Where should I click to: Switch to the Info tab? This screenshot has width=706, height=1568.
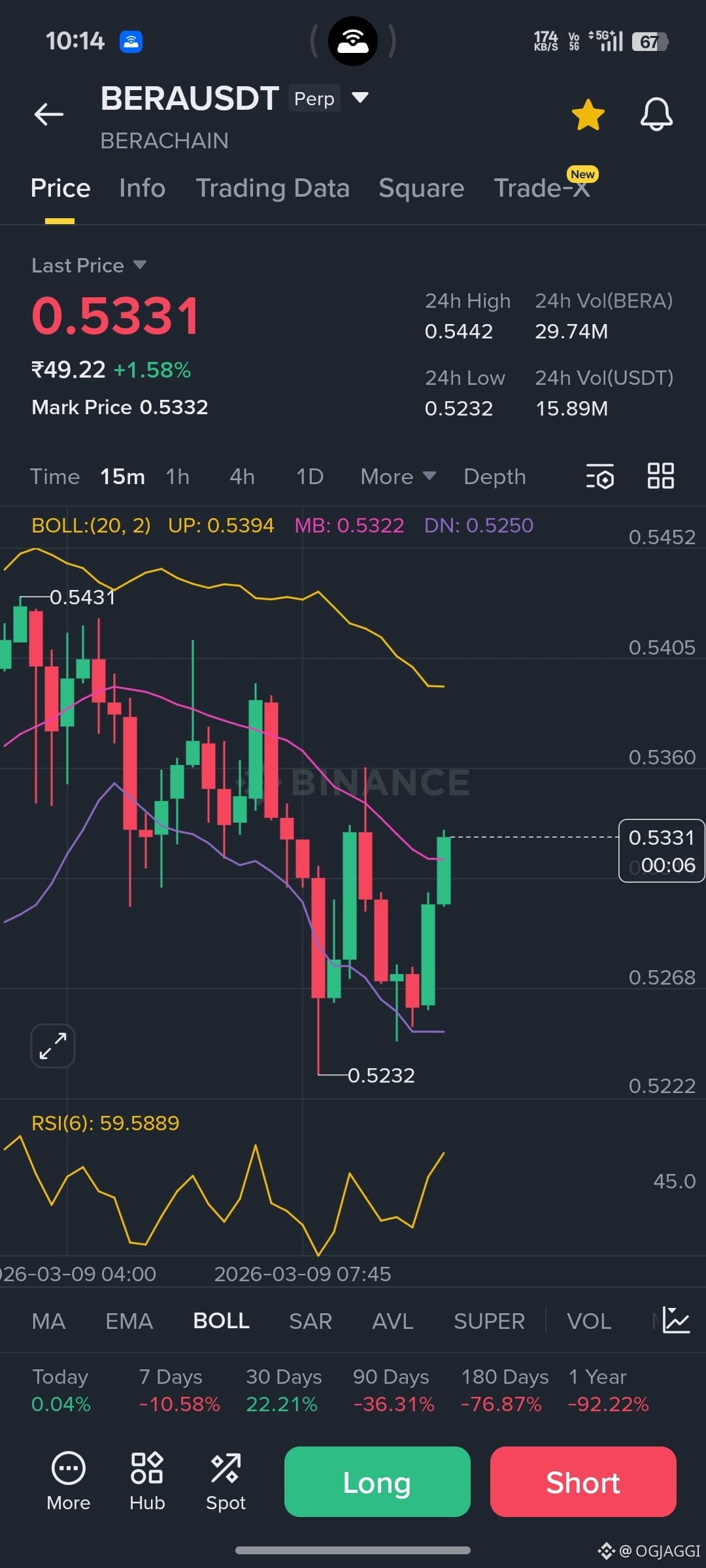point(142,188)
